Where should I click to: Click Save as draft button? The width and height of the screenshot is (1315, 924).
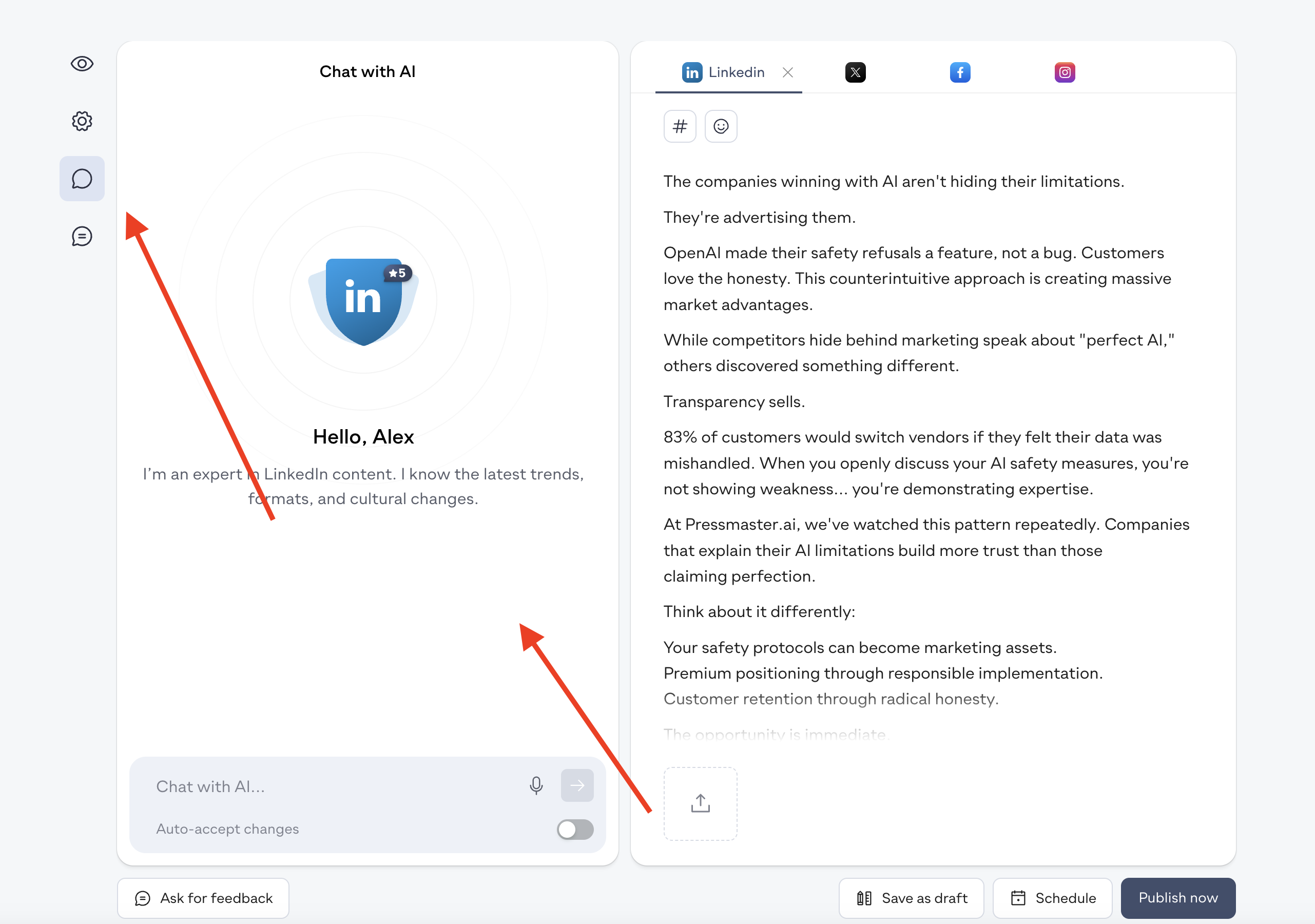tap(911, 898)
